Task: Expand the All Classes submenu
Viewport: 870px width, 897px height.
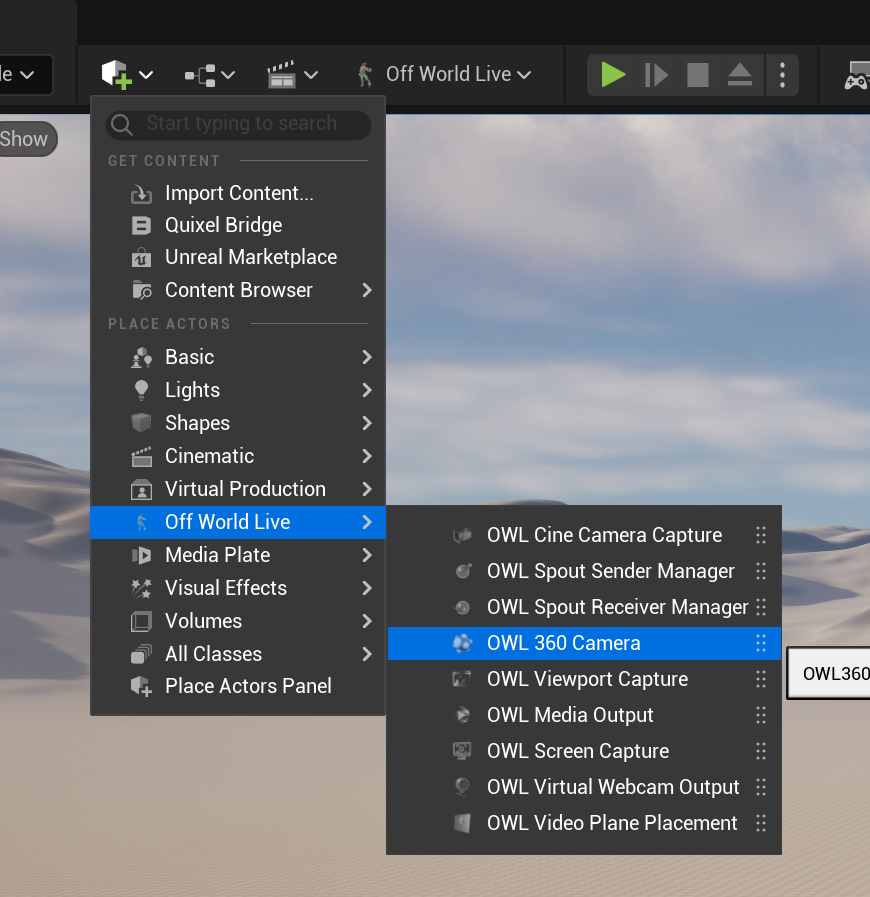Action: [x=238, y=654]
